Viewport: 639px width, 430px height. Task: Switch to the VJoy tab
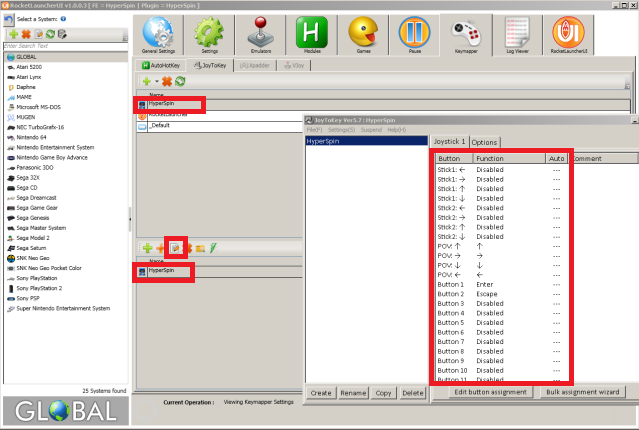coord(294,65)
